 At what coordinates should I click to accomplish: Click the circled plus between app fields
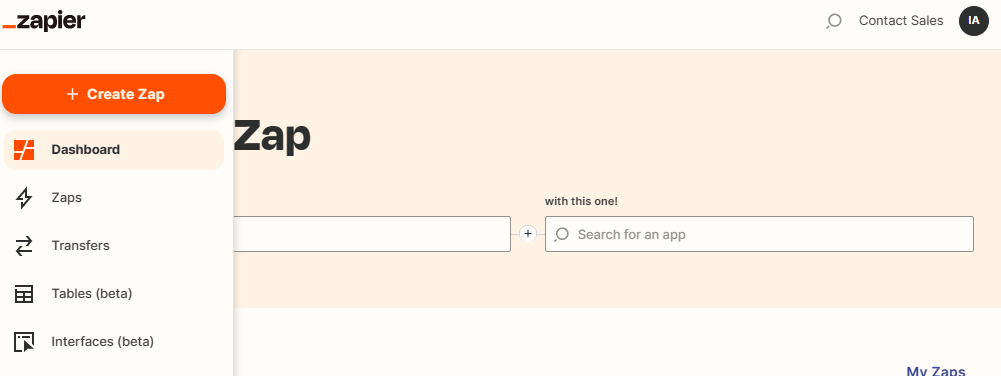pos(527,234)
